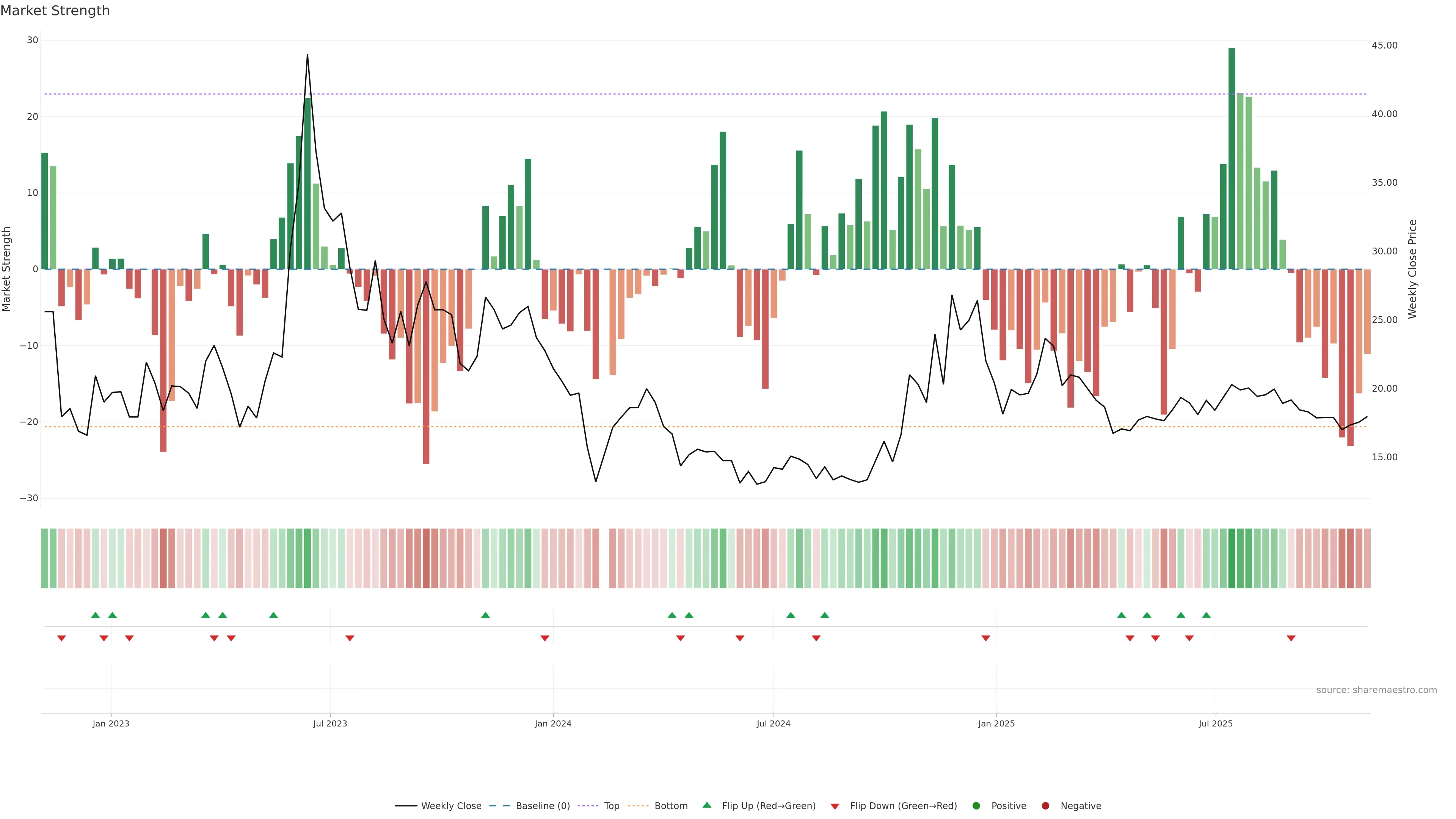Click the tallest green bar near Jul 2025
The image size is (1456, 819).
click(1232, 158)
